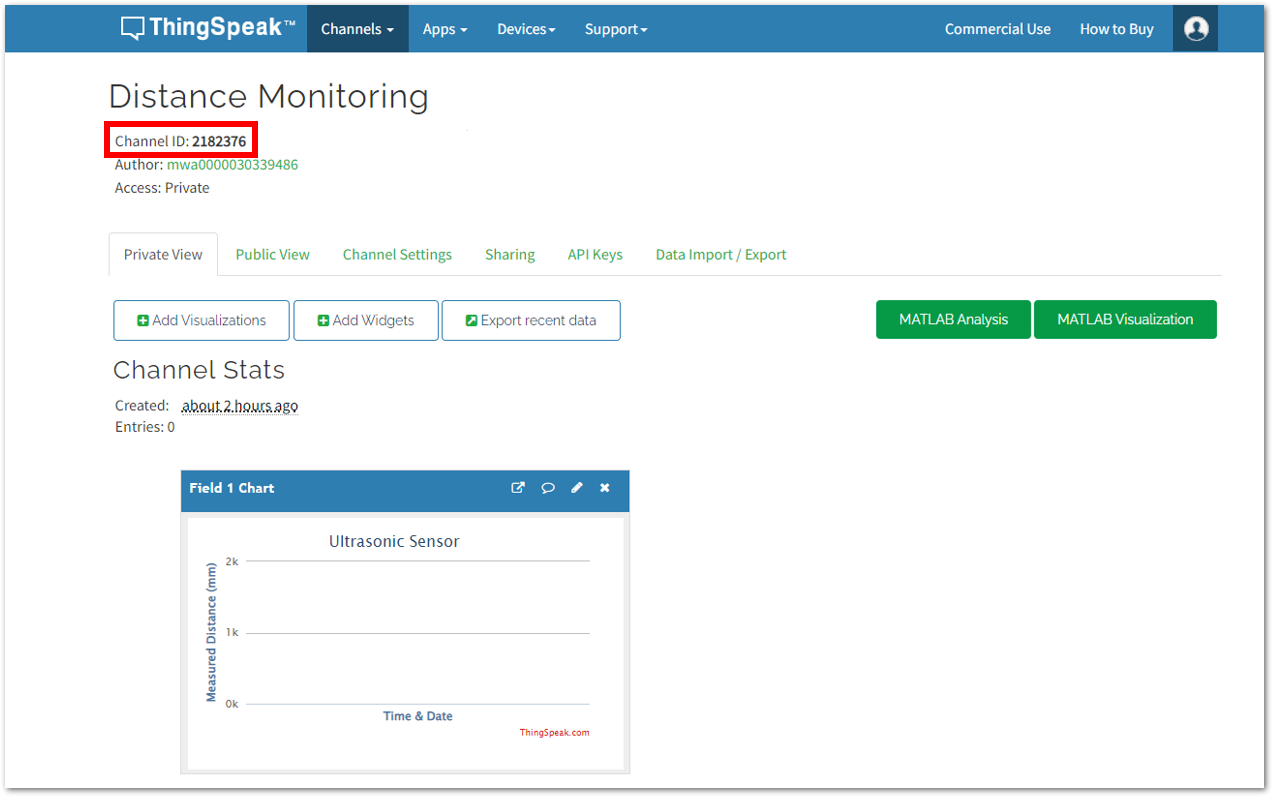
Task: Click the Measured Distance (mm) axis label
Action: tap(211, 632)
